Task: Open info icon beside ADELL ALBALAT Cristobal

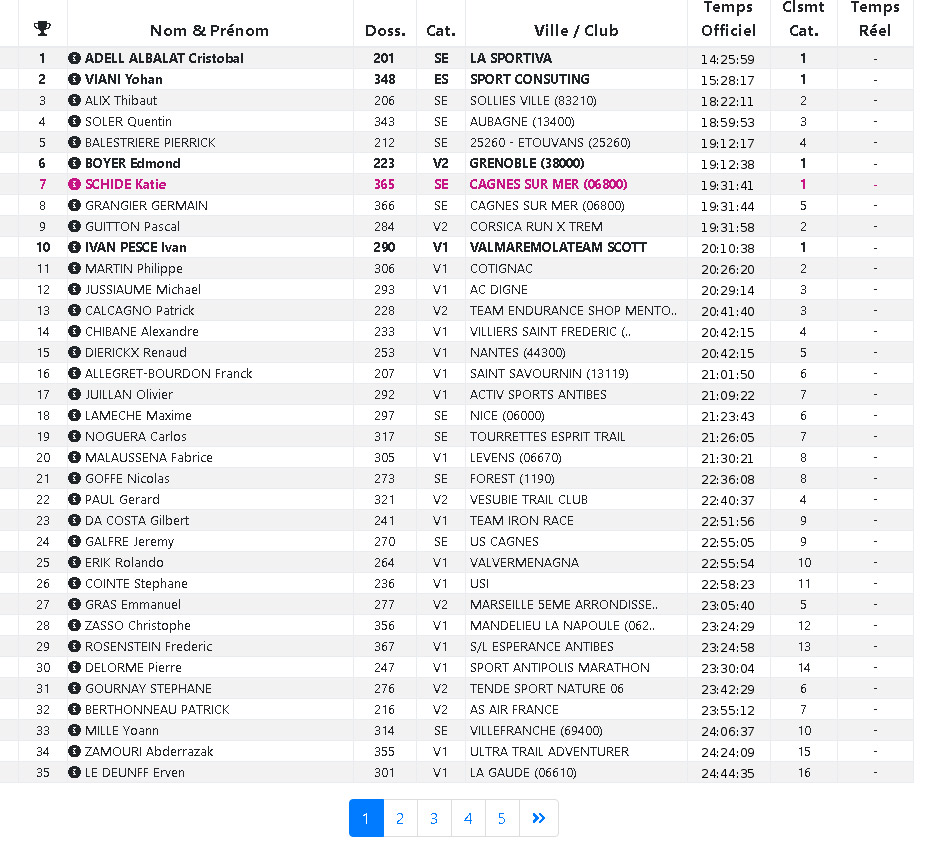Action: pos(74,58)
